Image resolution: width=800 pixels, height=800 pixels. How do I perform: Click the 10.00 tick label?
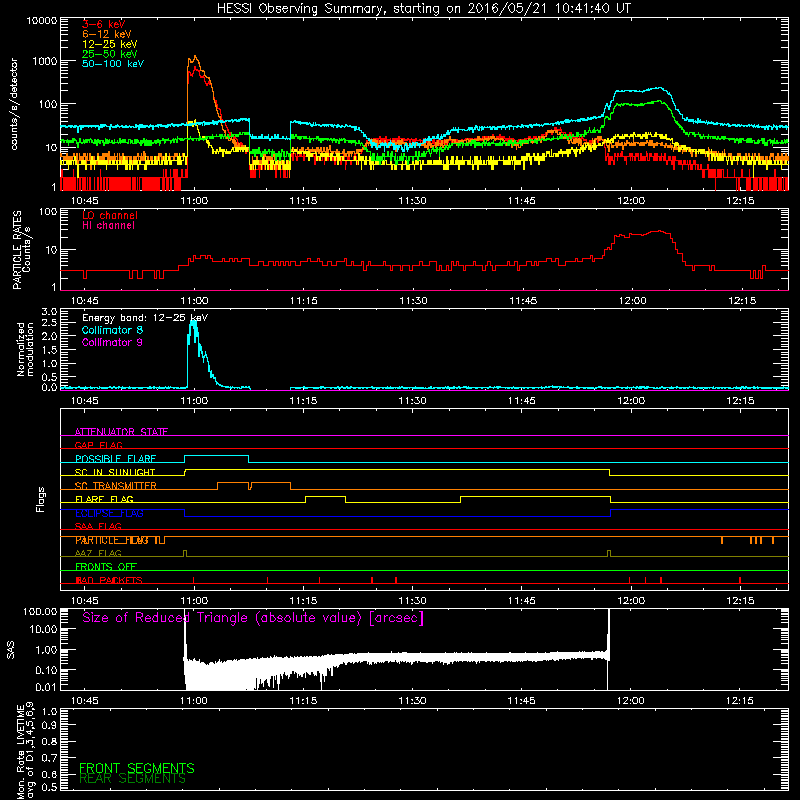[x=43, y=629]
